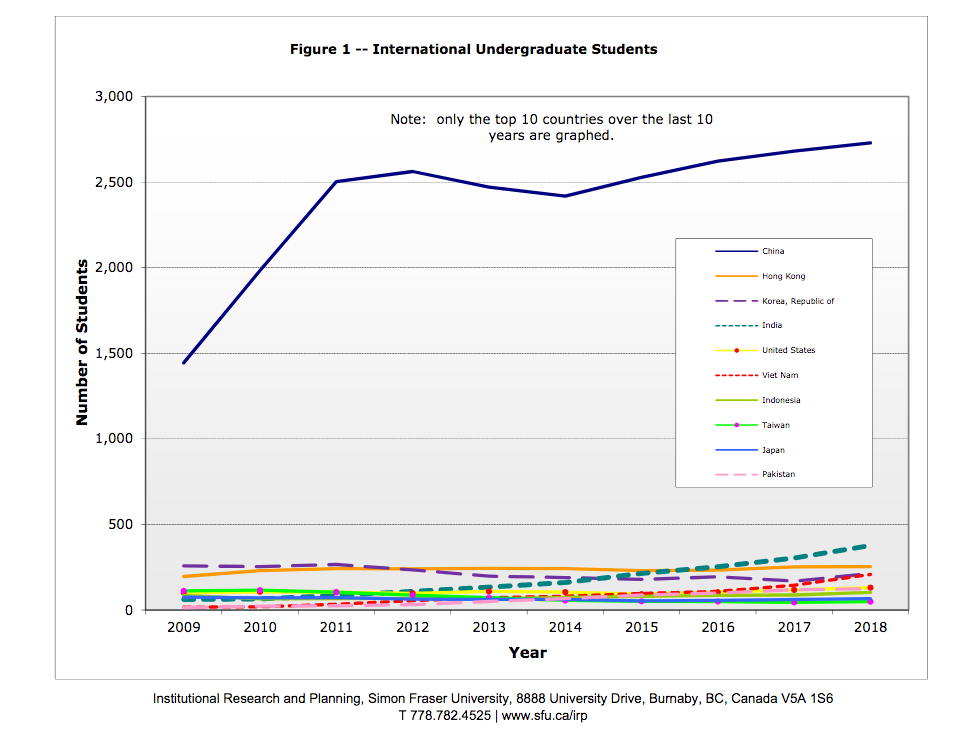The height and width of the screenshot is (736, 972).
Task: Open the www.sfu.ca/irp link
Action: coord(552,716)
